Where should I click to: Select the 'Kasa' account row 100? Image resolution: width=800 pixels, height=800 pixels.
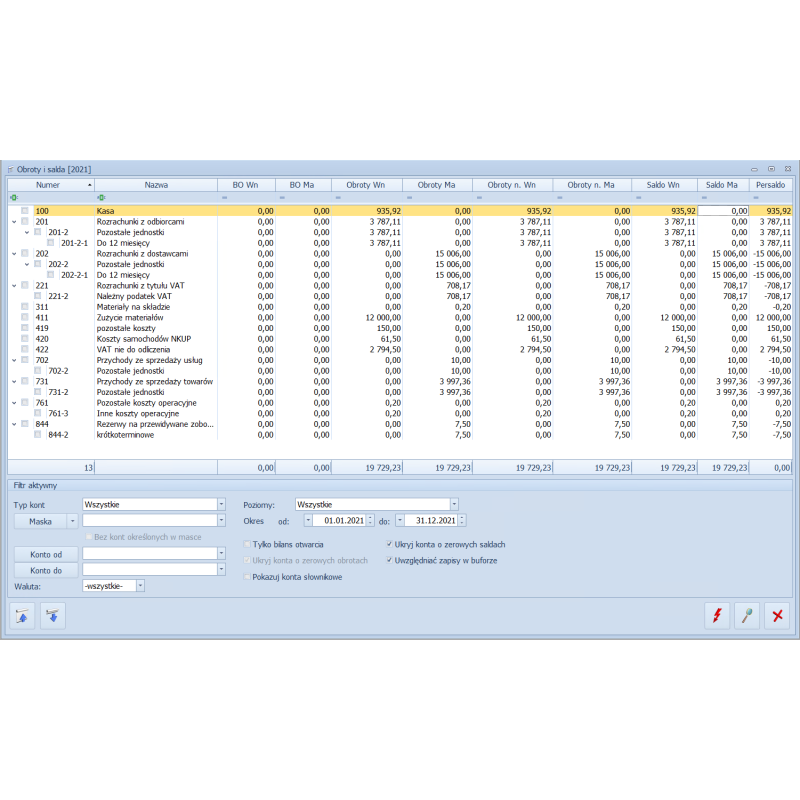[150, 211]
